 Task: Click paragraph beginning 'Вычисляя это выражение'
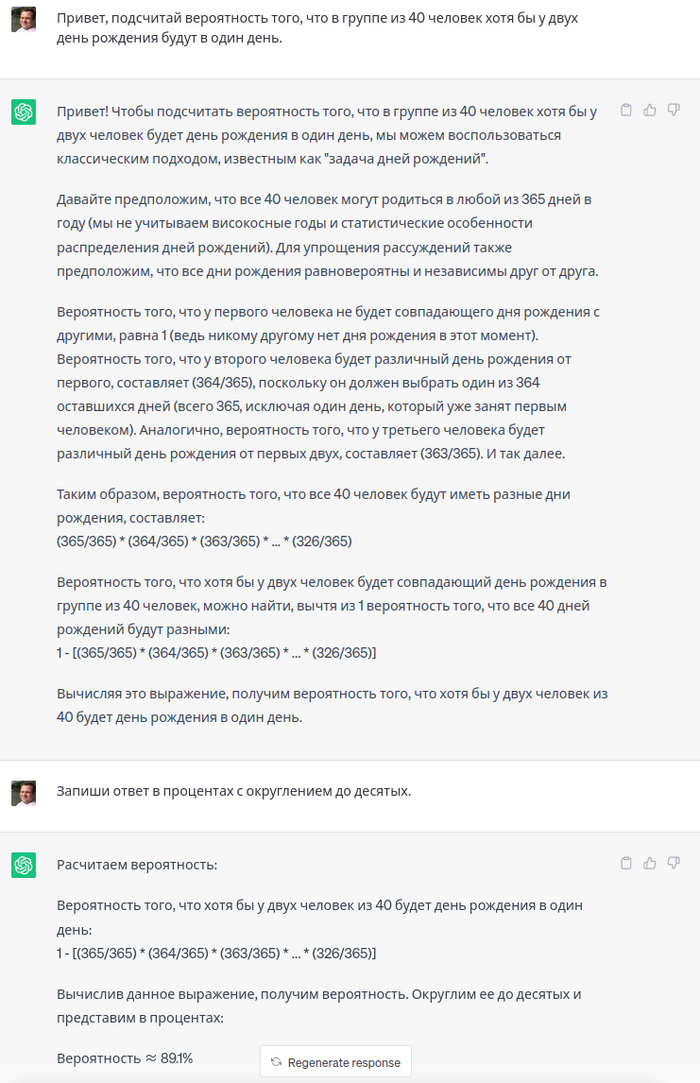point(332,705)
